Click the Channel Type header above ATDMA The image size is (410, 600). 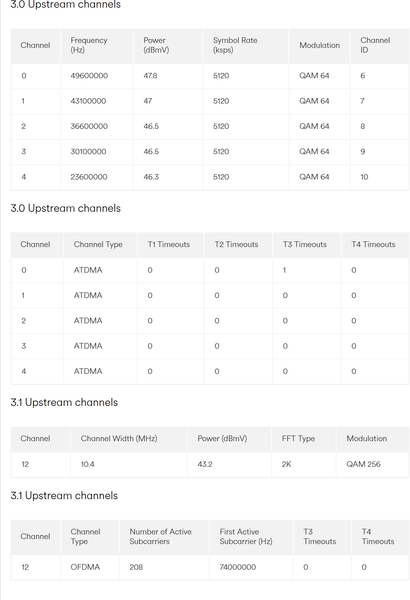click(98, 245)
